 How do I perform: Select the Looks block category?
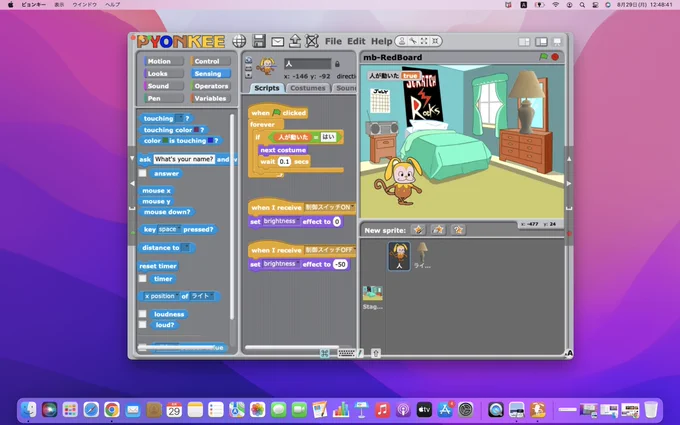(x=163, y=73)
